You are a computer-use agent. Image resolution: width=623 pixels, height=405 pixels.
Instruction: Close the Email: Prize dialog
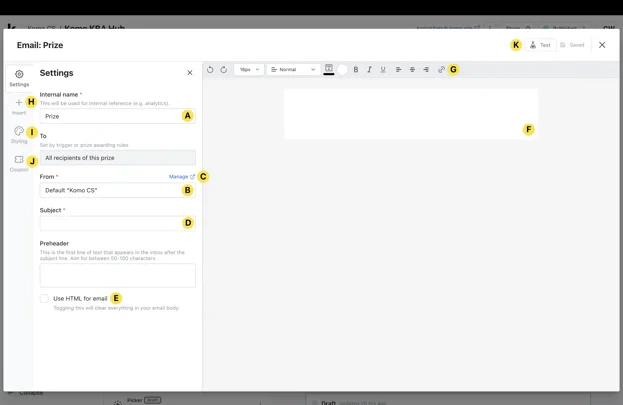[x=602, y=45]
